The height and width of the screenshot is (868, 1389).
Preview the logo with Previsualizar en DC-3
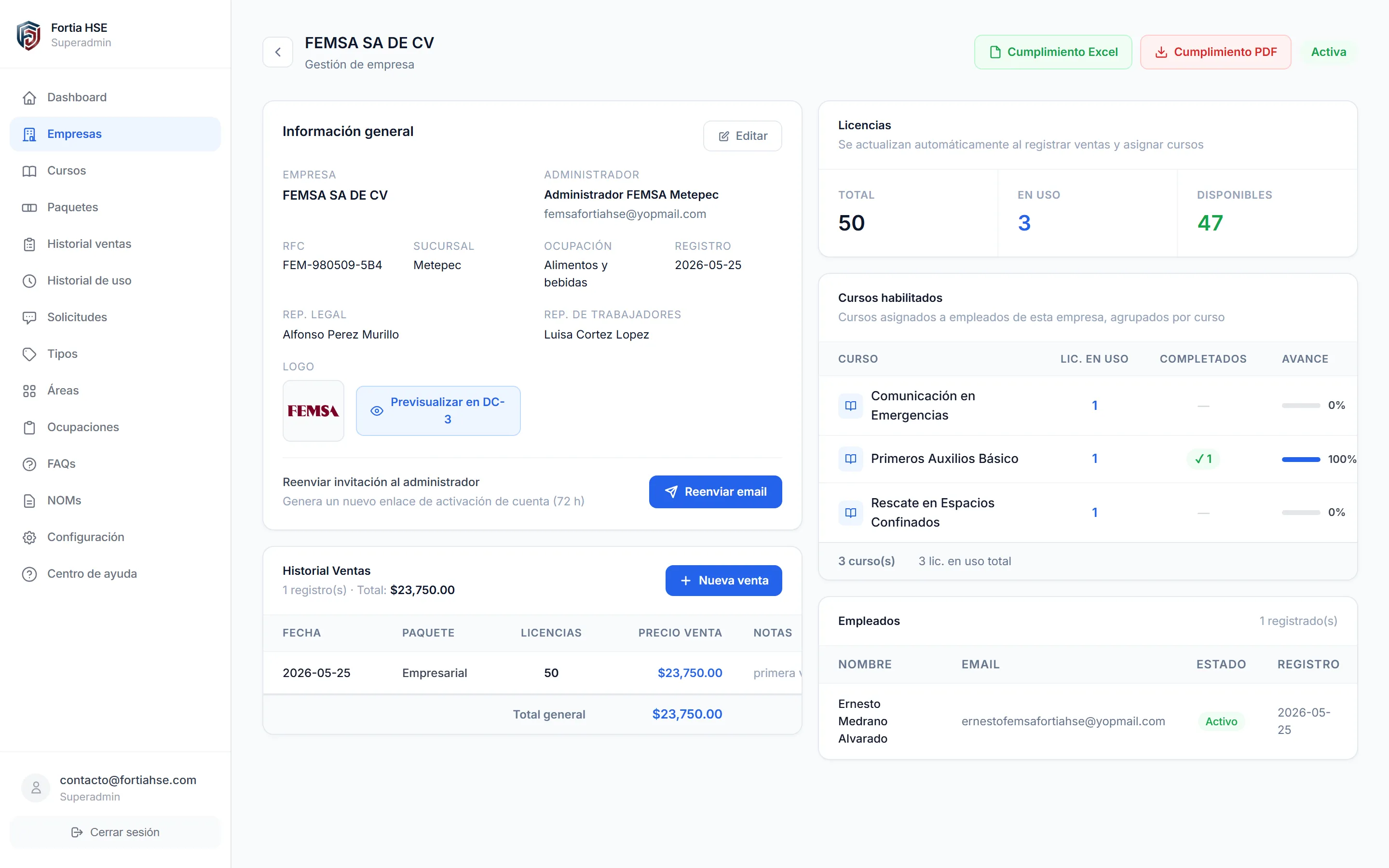(438, 411)
